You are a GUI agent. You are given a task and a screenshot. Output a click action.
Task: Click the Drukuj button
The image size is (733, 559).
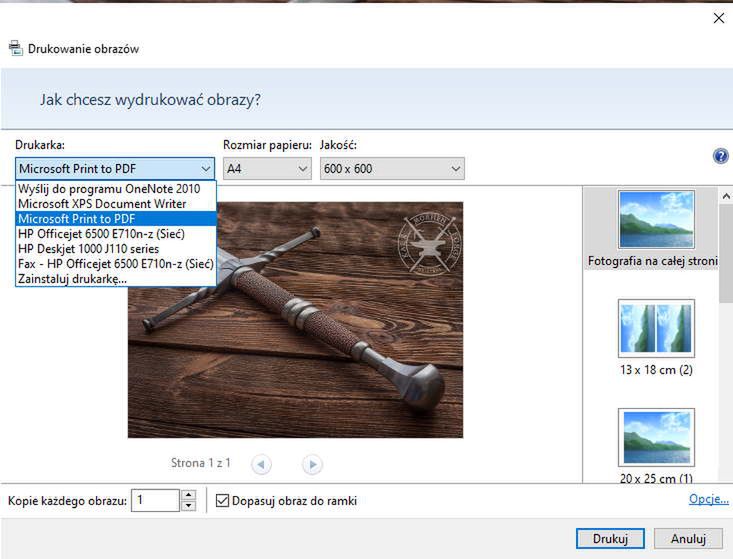click(610, 538)
